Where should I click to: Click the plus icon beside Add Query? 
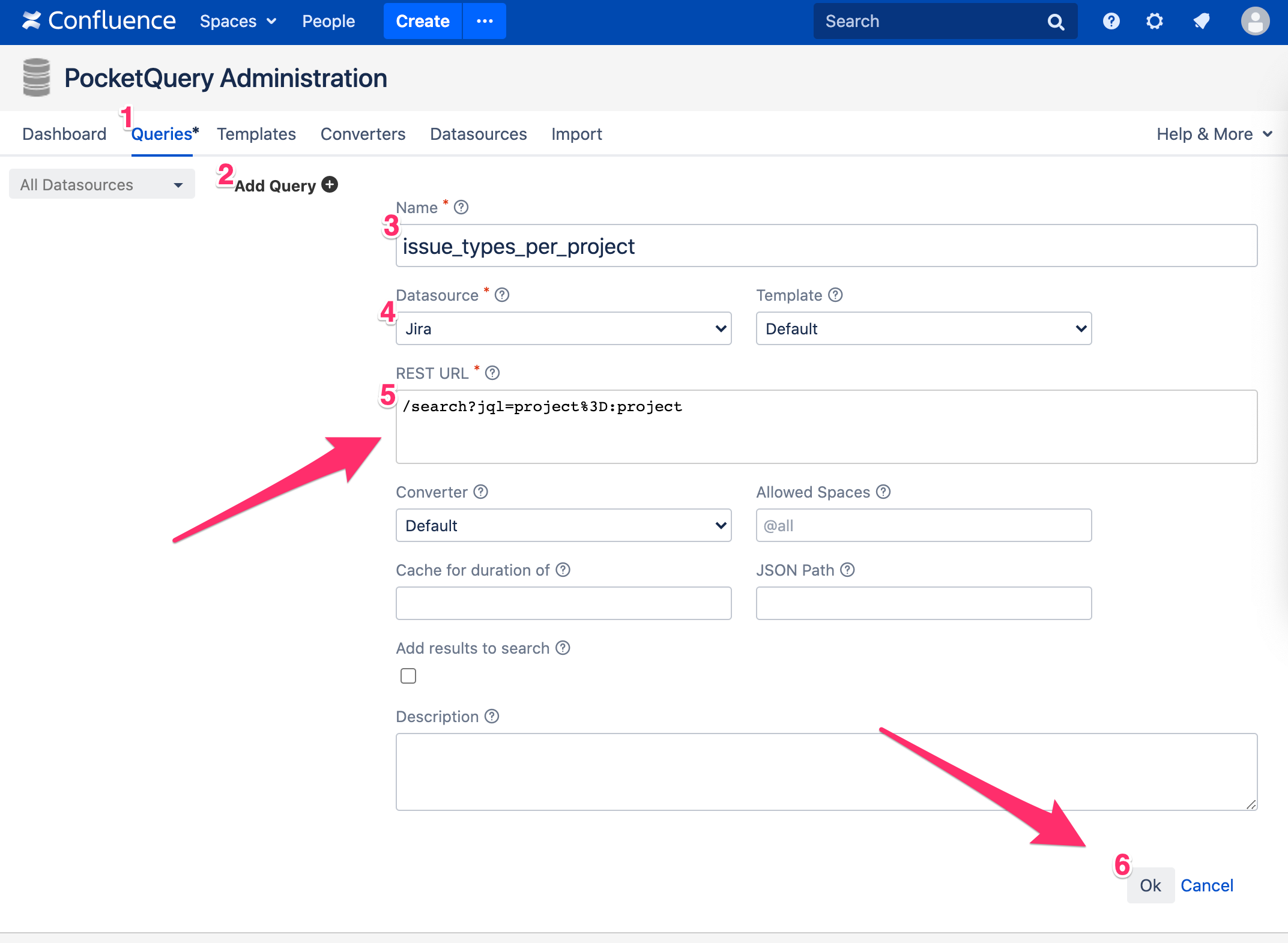pyautogui.click(x=330, y=184)
